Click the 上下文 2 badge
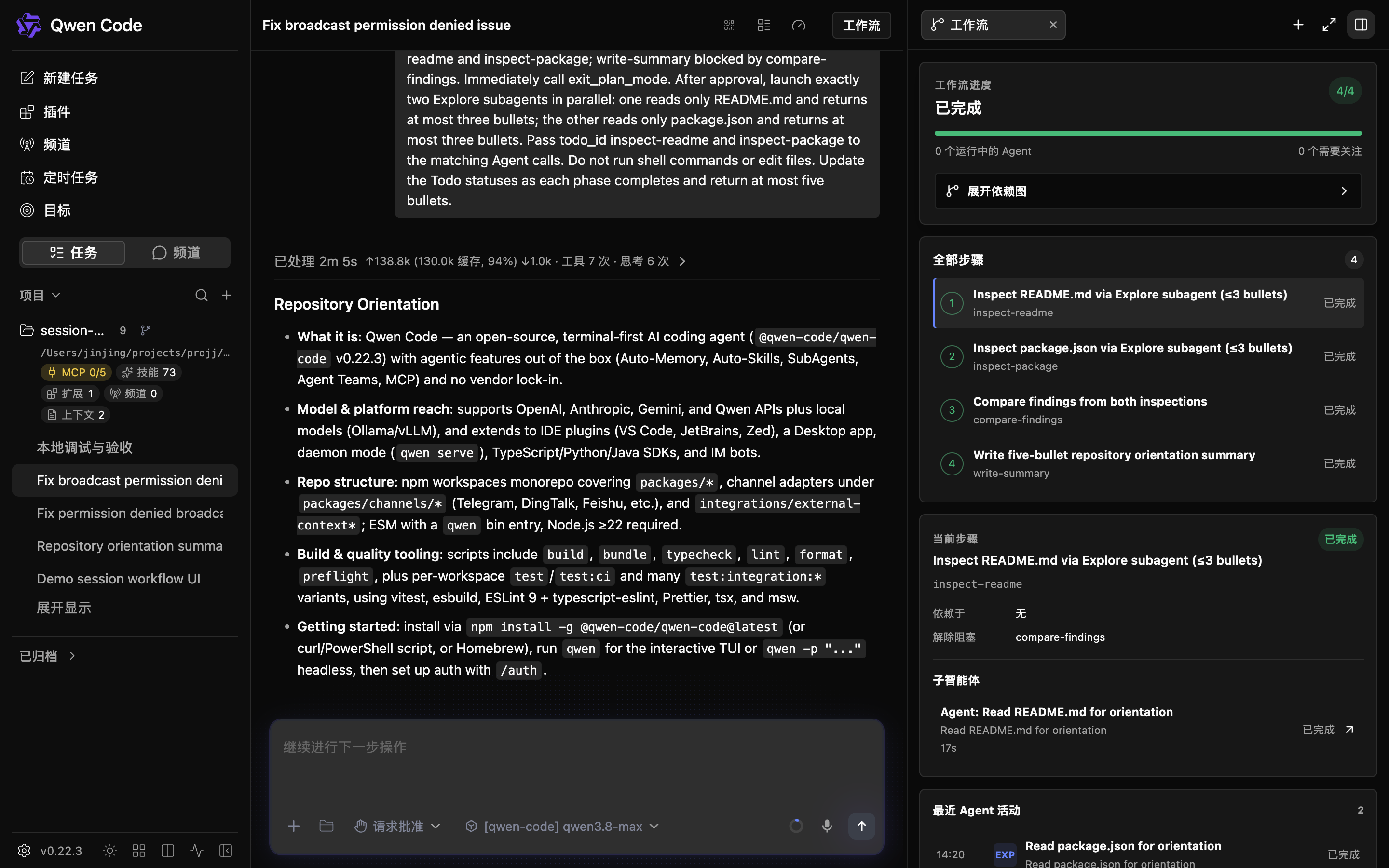This screenshot has height=868, width=1389. click(76, 415)
